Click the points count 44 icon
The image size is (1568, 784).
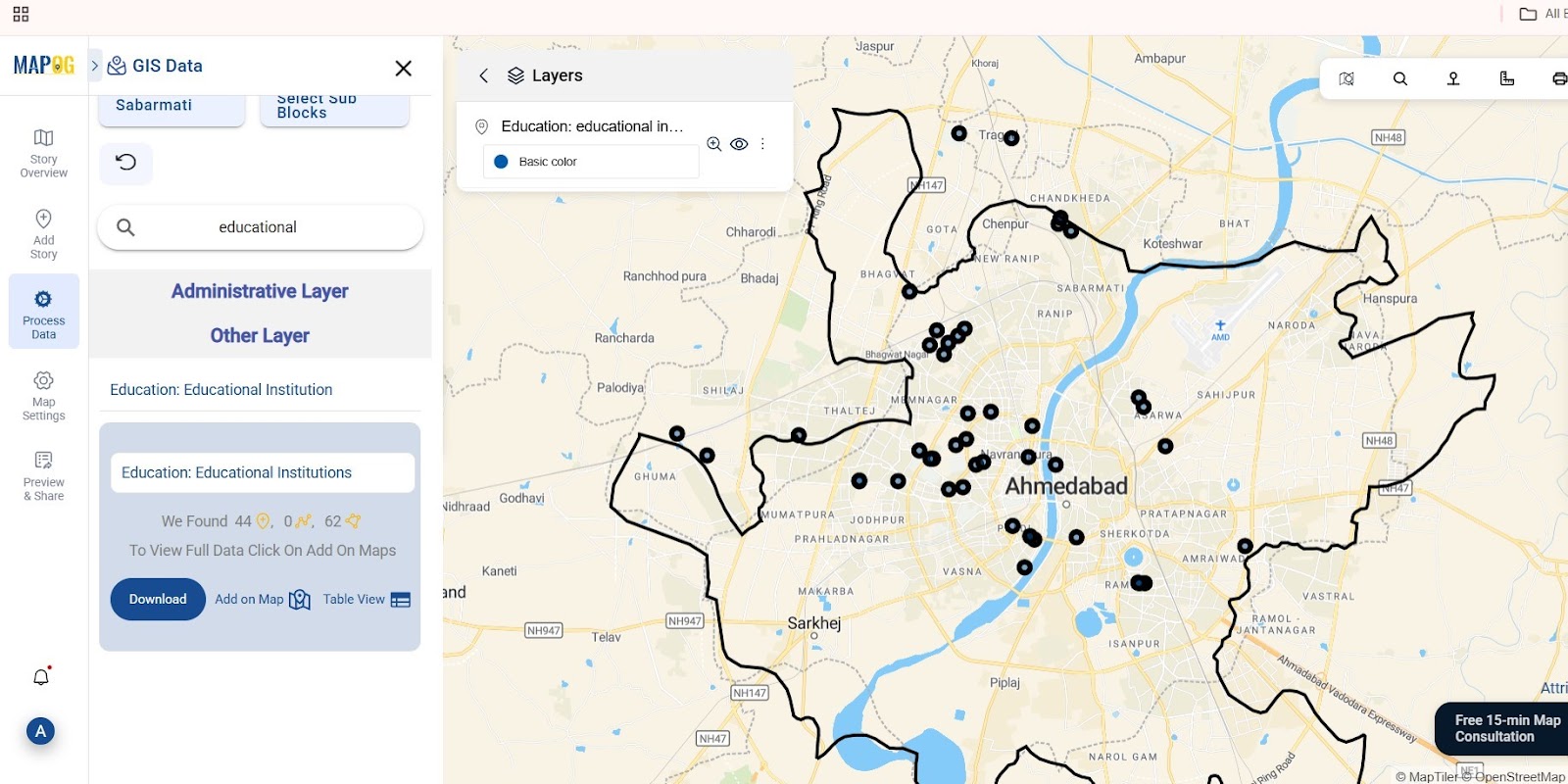(263, 521)
